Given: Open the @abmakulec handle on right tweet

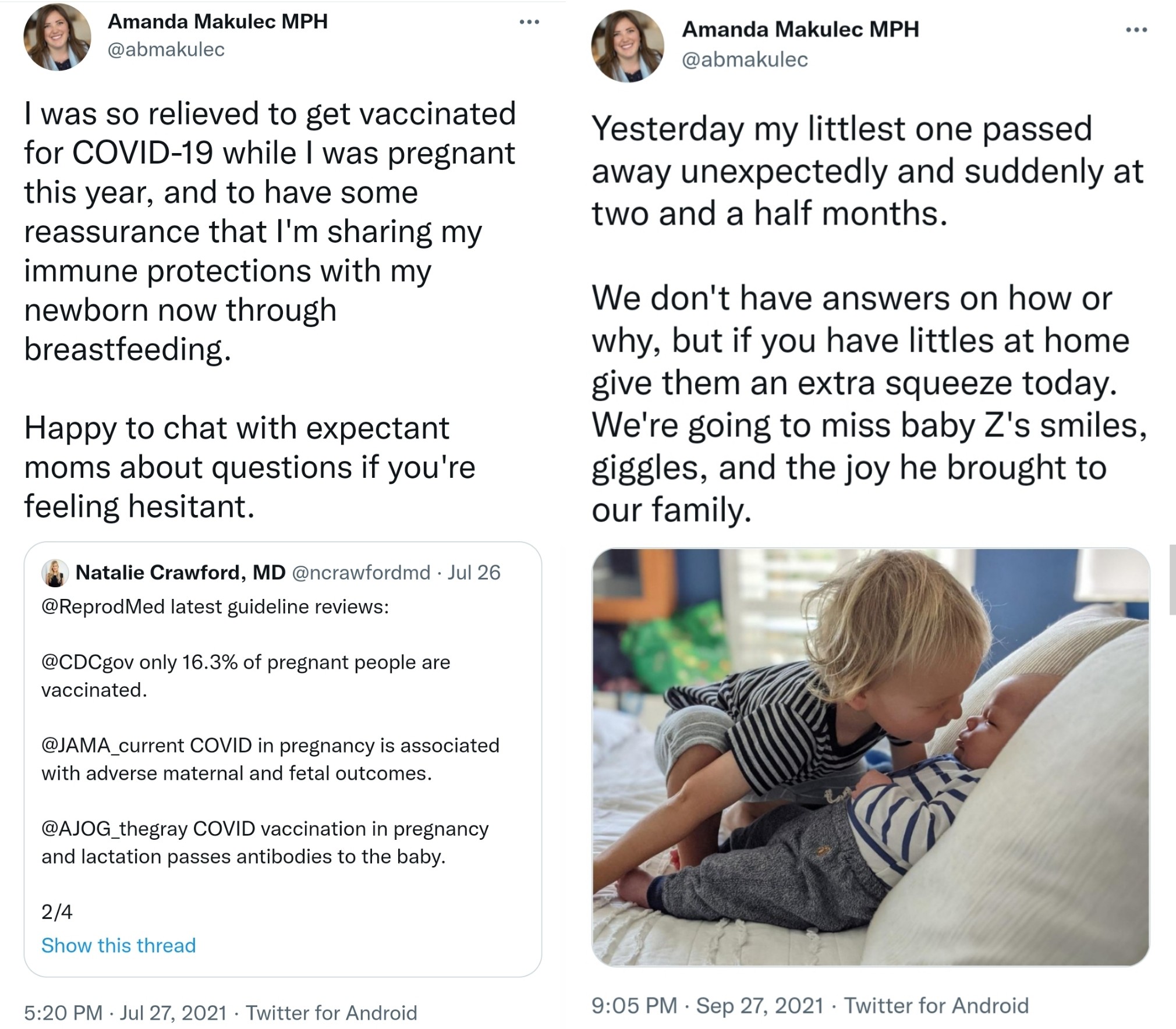Looking at the screenshot, I should point(745,59).
